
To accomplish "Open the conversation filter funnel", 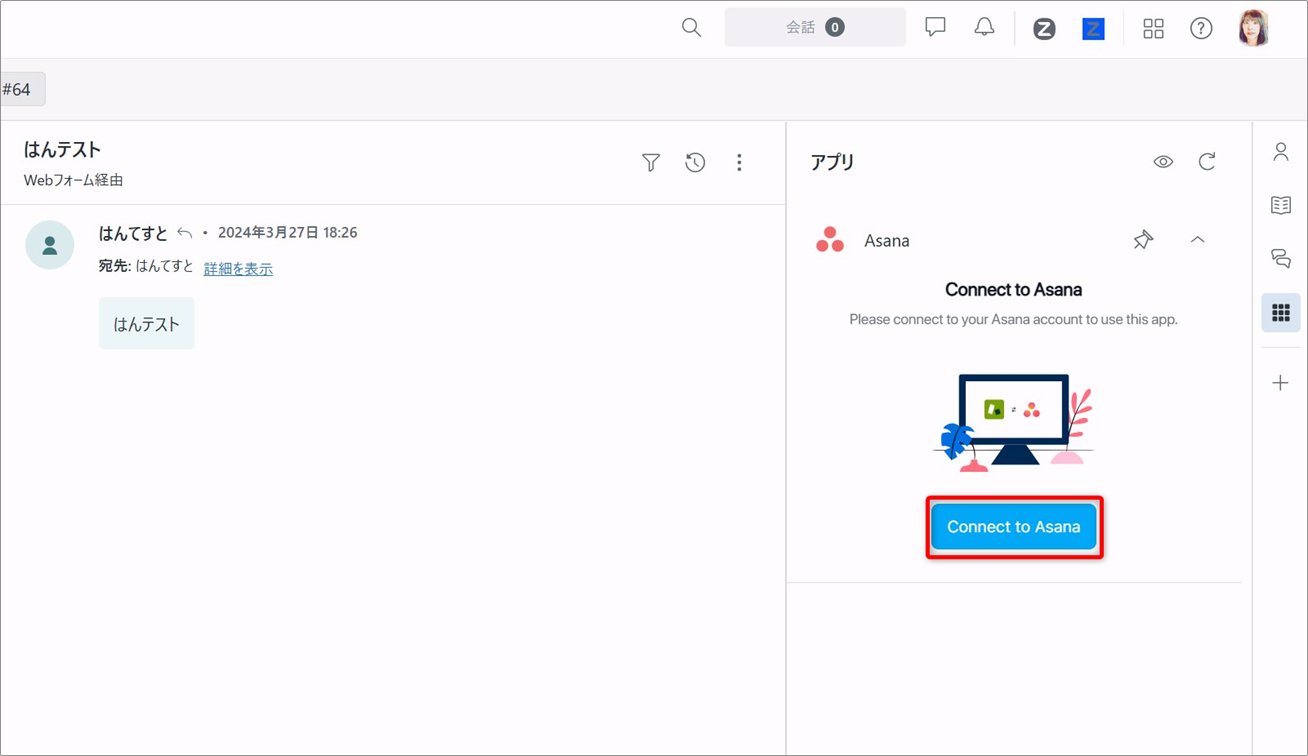I will pyautogui.click(x=651, y=162).
